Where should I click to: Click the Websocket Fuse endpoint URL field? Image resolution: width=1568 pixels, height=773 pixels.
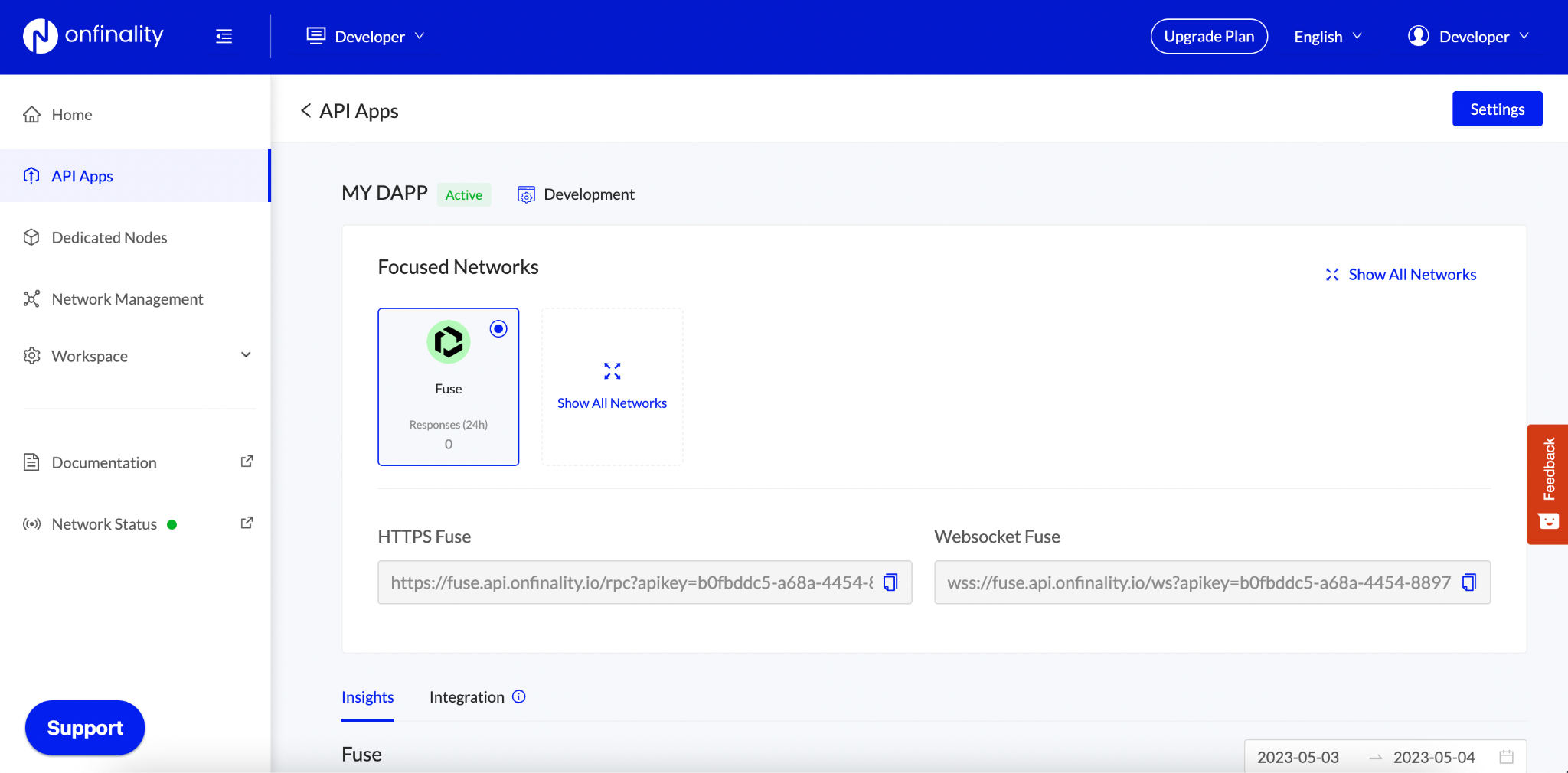point(1212,582)
